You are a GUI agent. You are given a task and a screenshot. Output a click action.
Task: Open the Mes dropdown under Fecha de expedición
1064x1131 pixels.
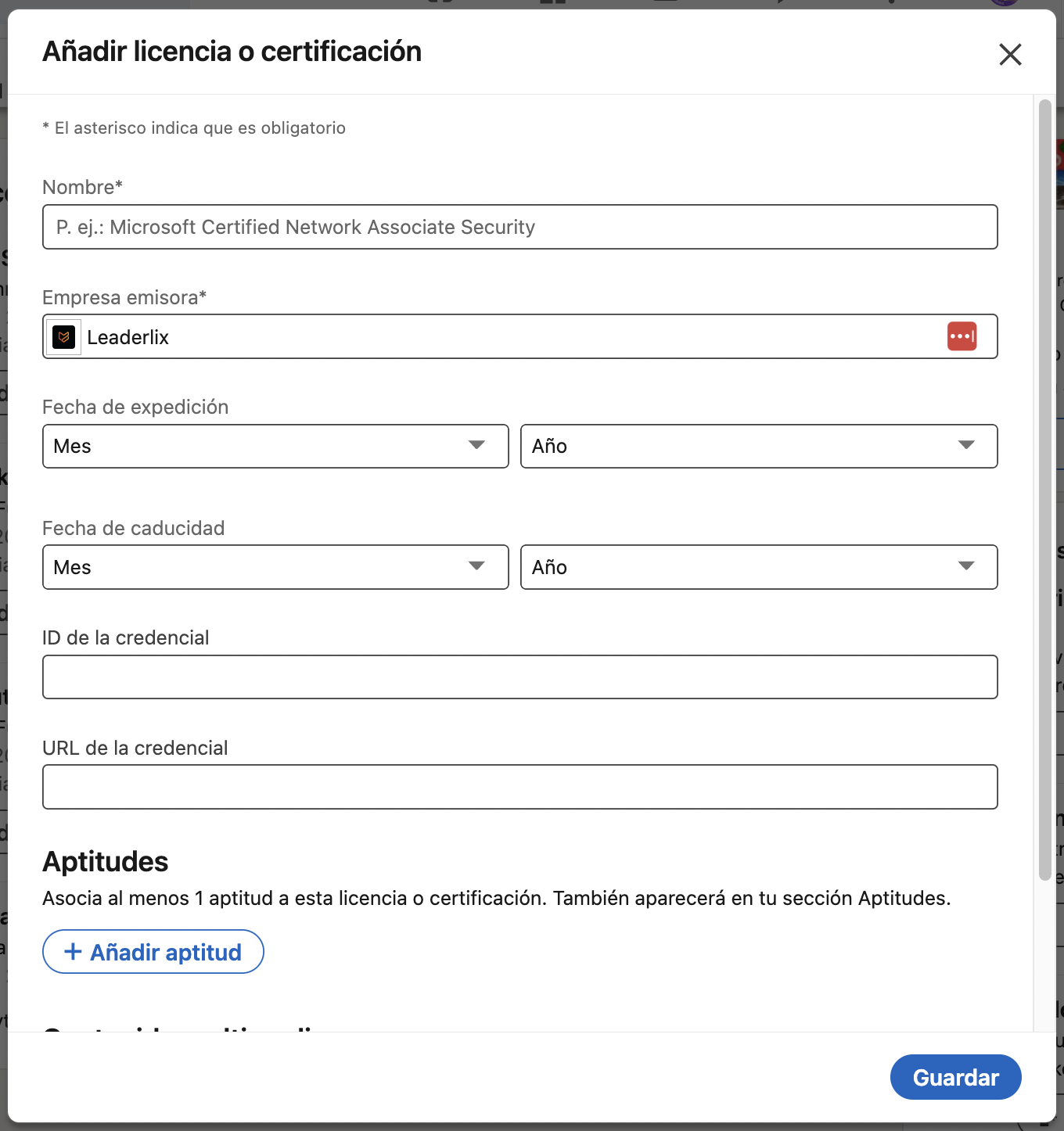point(275,446)
